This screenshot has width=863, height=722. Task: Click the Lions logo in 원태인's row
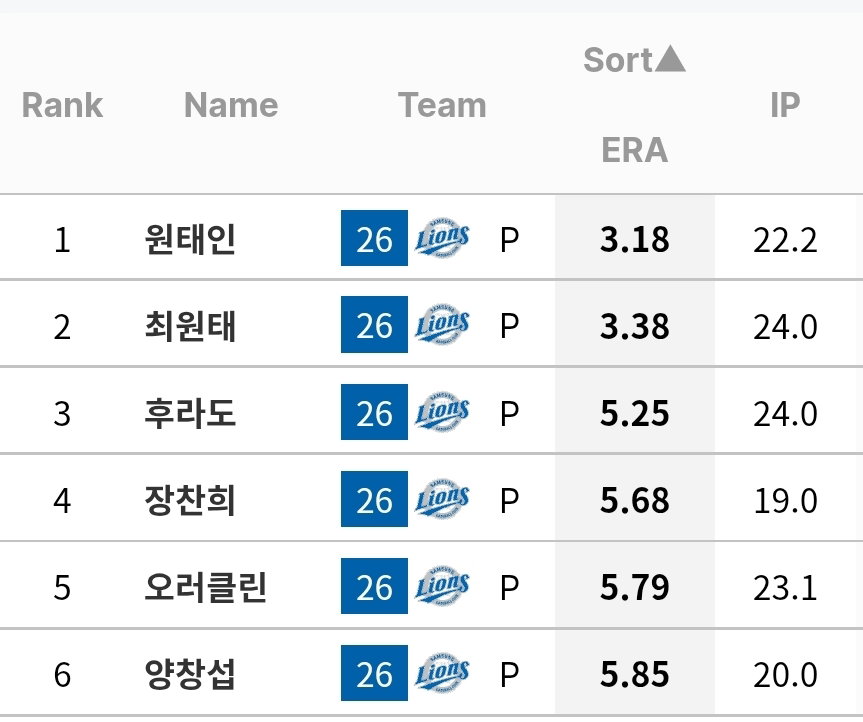pos(442,238)
